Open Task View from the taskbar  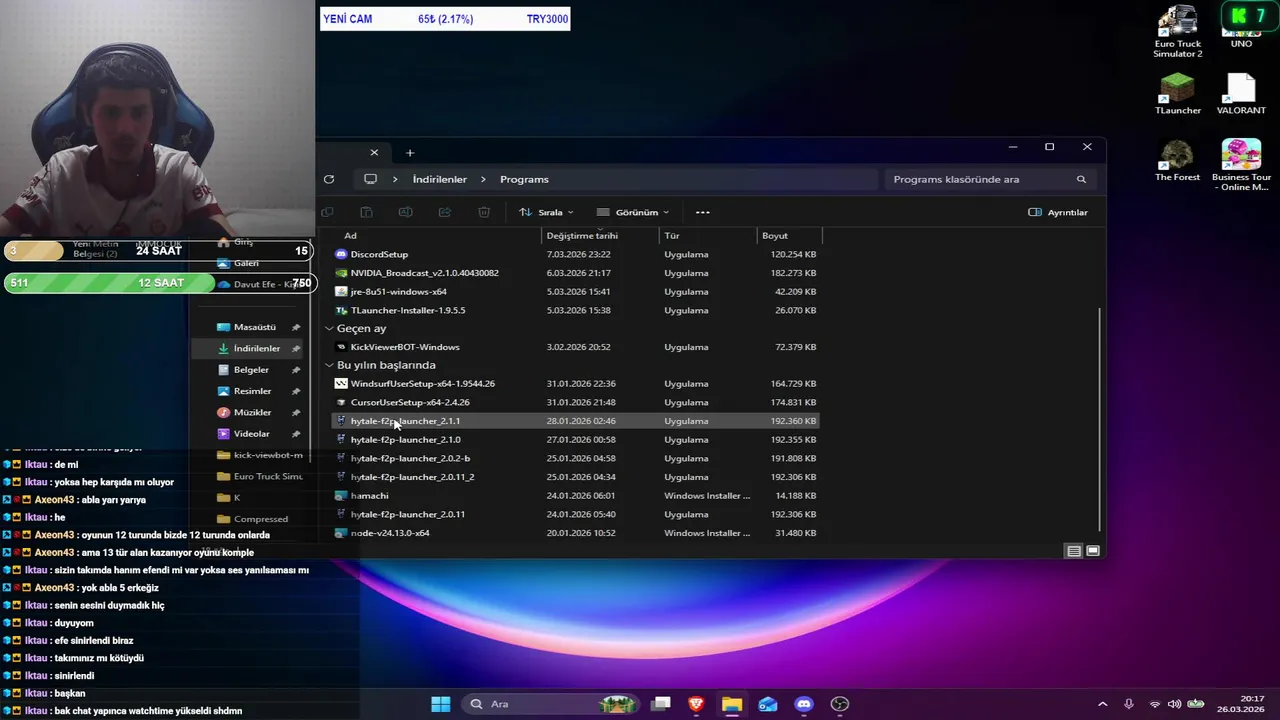tap(660, 704)
